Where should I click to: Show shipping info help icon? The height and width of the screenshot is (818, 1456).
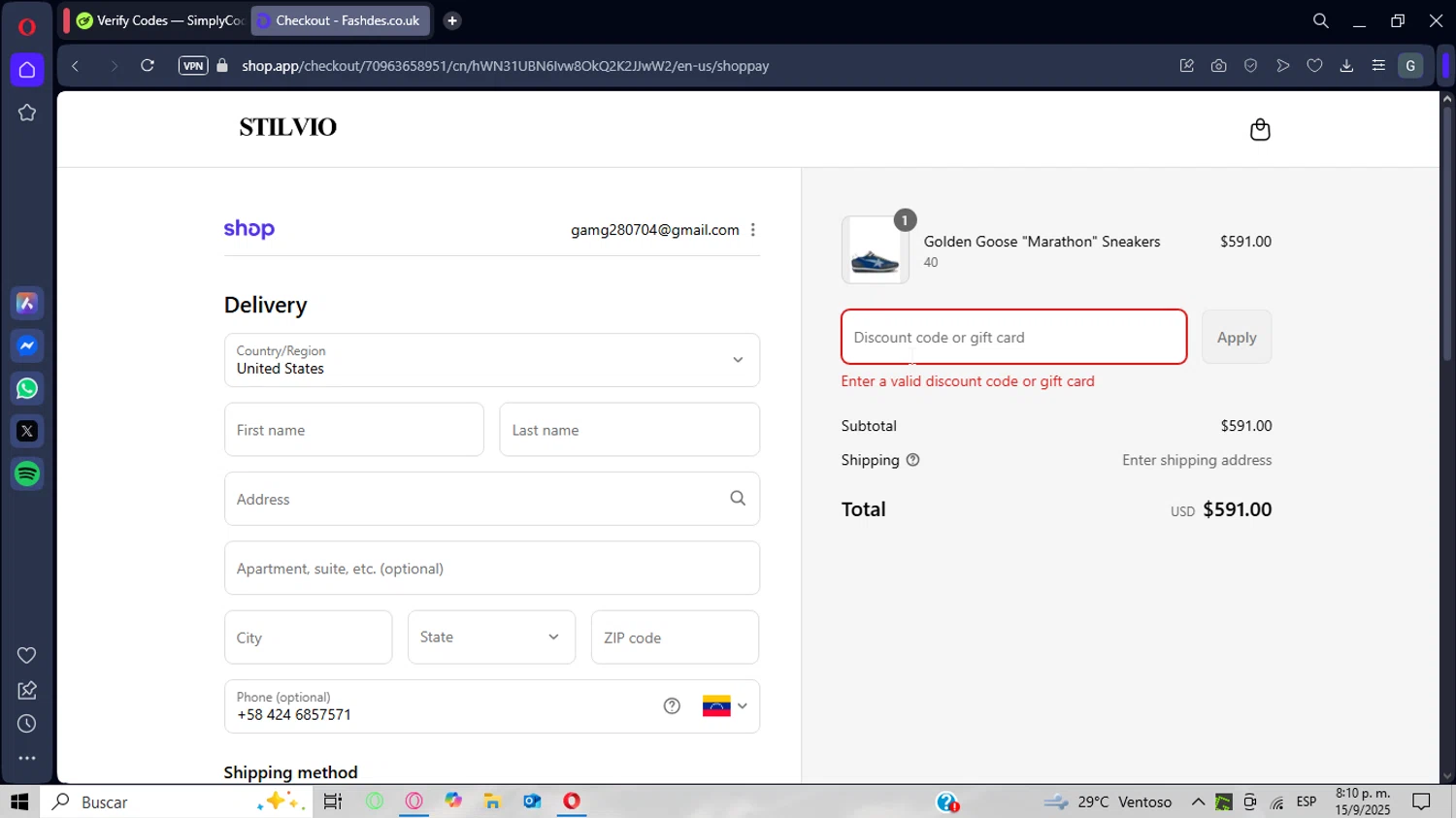point(912,460)
